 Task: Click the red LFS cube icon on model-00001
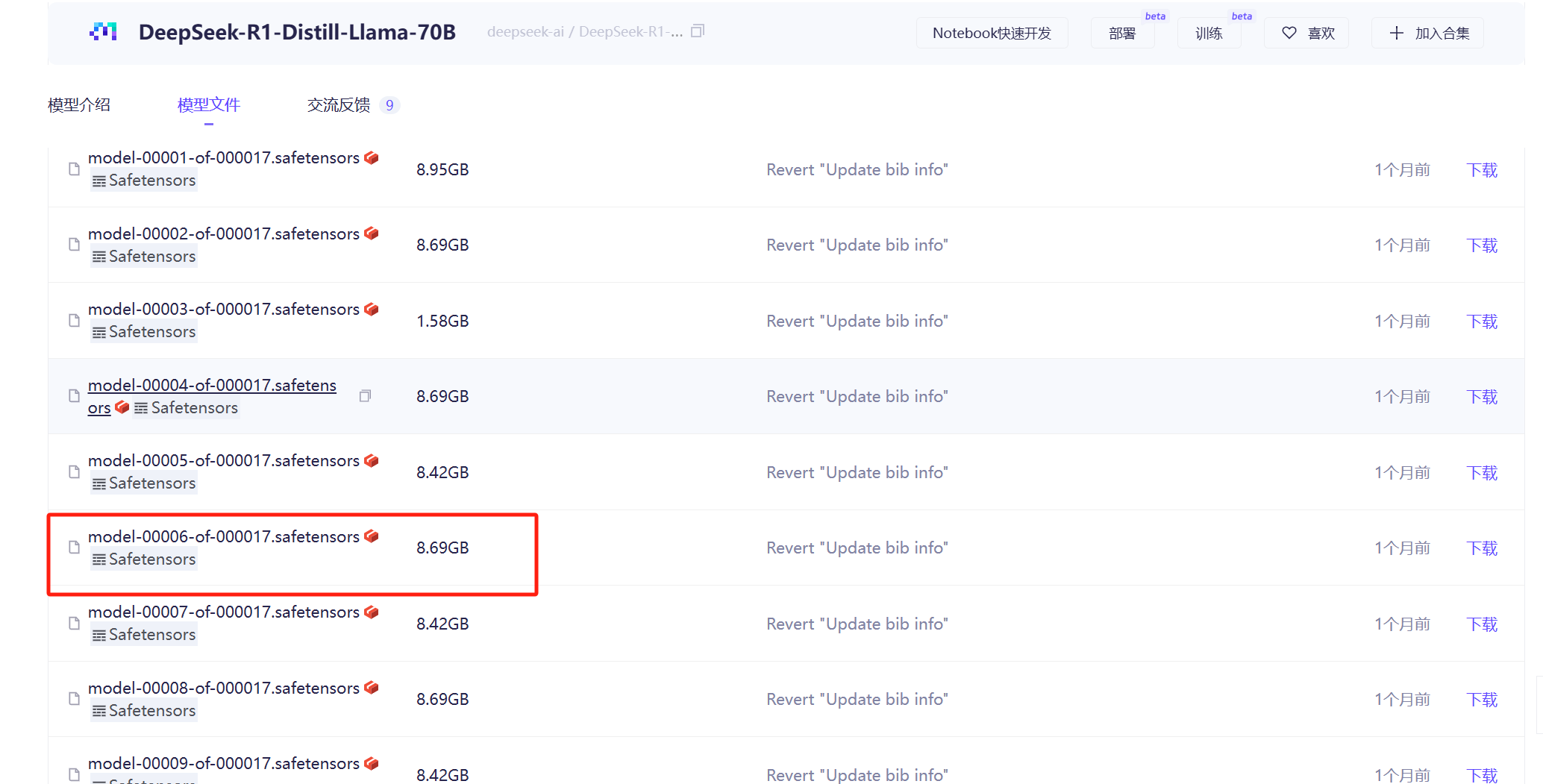372,157
